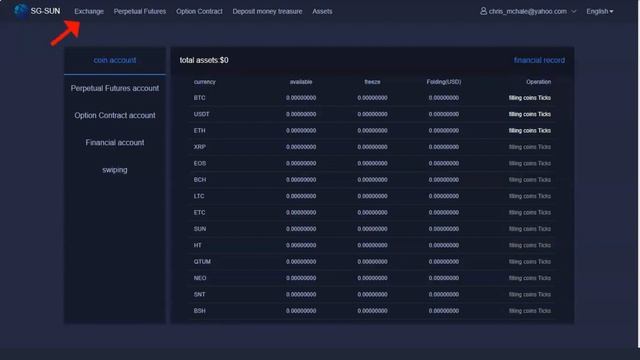Click Ticks in the EOS row

(544, 163)
